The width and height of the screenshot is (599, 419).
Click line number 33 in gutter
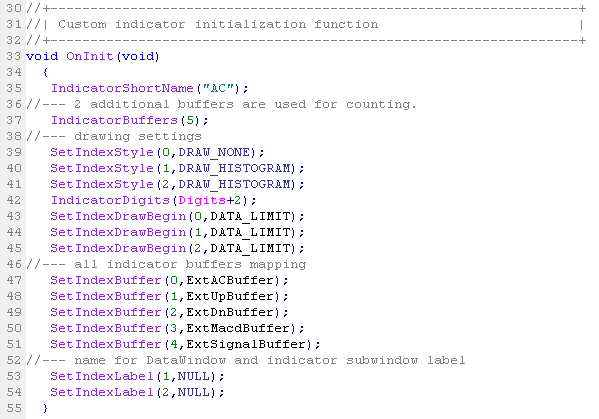pyautogui.click(x=13, y=56)
